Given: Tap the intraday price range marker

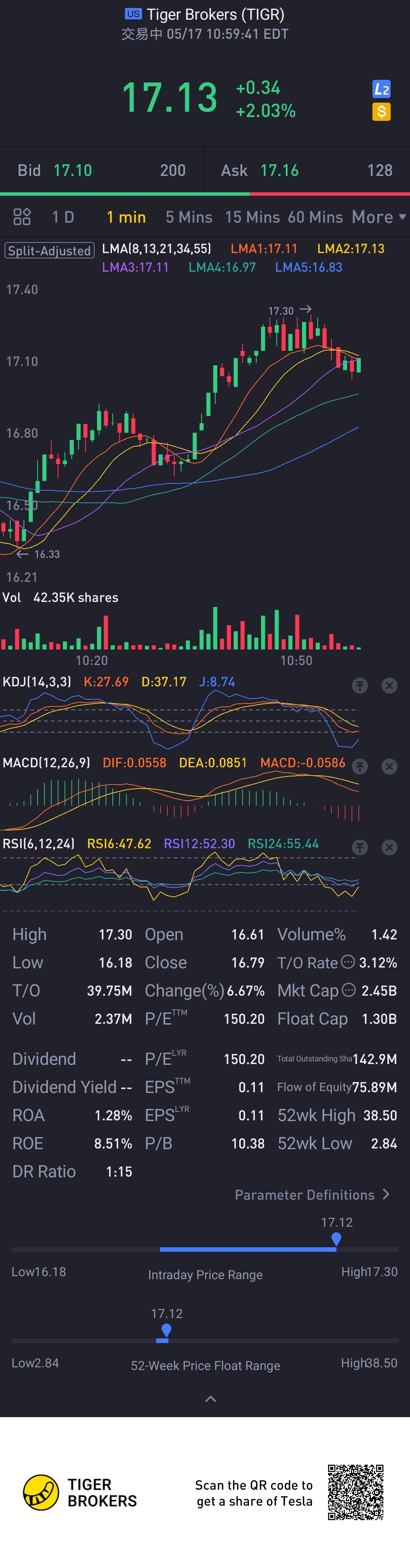Looking at the screenshot, I should pyautogui.click(x=336, y=1239).
